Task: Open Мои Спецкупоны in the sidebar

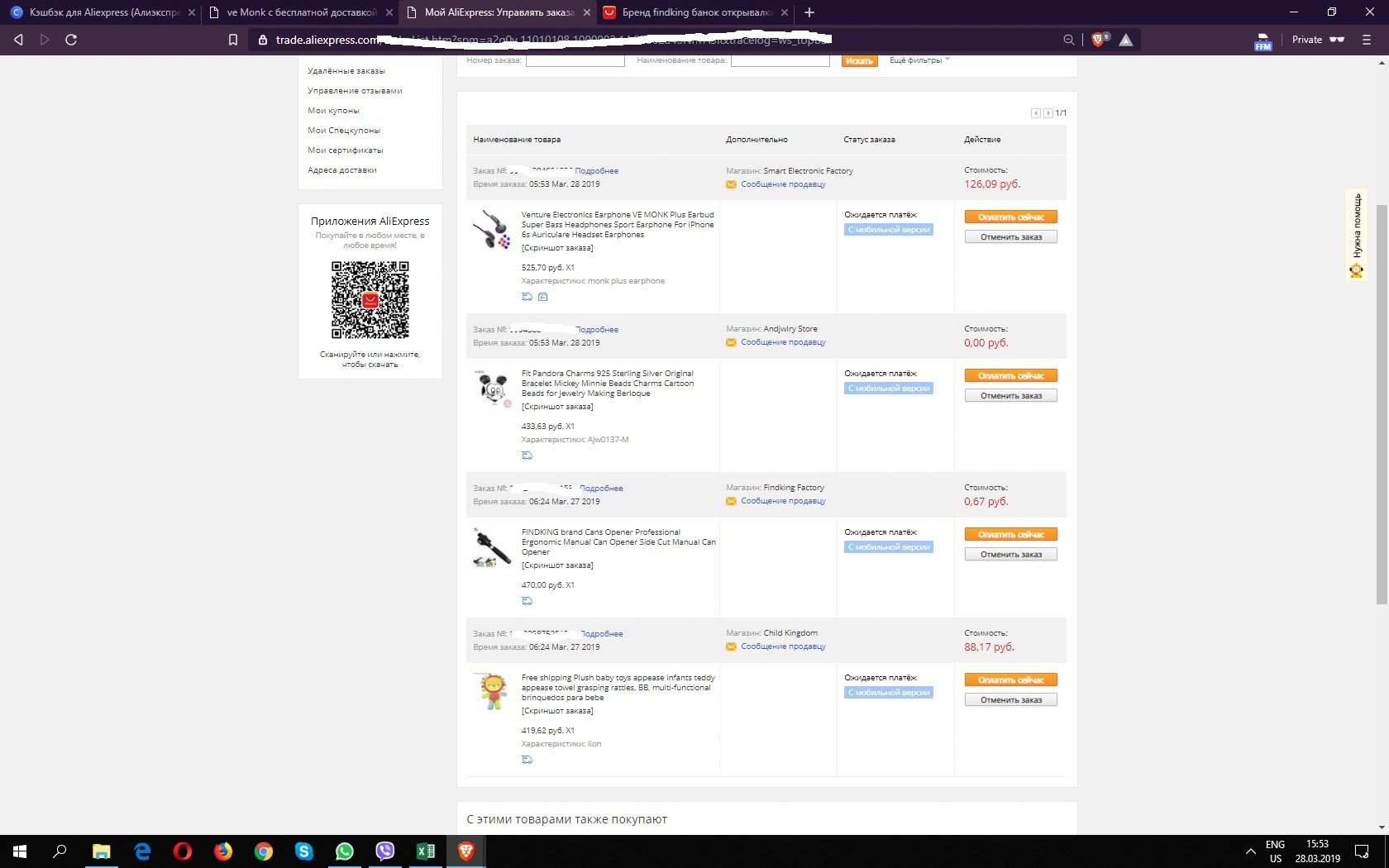Action: 344,131
